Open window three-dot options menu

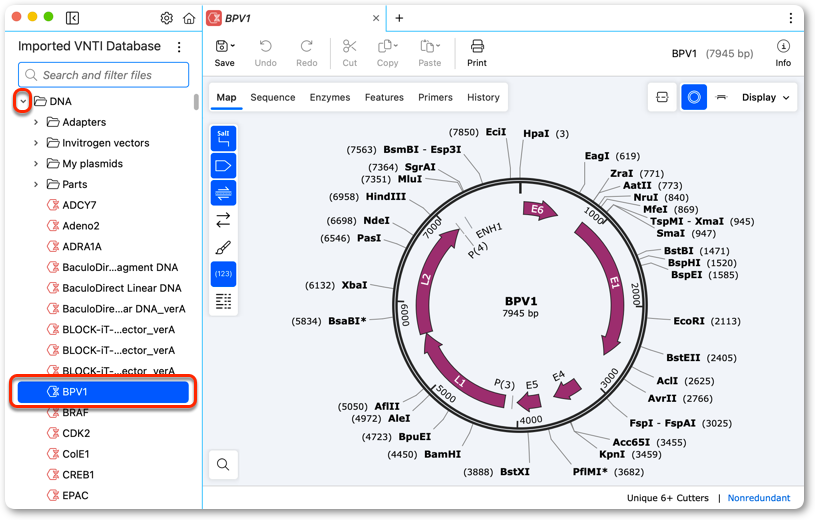pyautogui.click(x=791, y=18)
